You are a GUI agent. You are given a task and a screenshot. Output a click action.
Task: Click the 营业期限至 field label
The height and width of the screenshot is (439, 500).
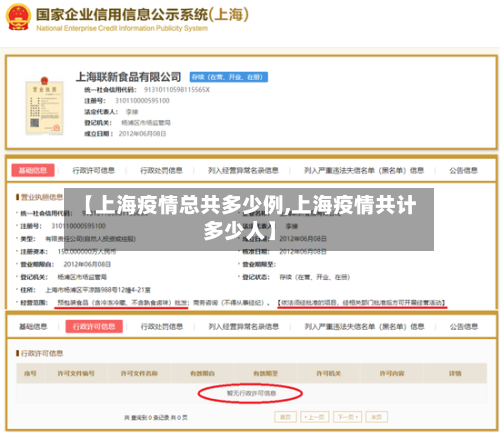[259, 264]
